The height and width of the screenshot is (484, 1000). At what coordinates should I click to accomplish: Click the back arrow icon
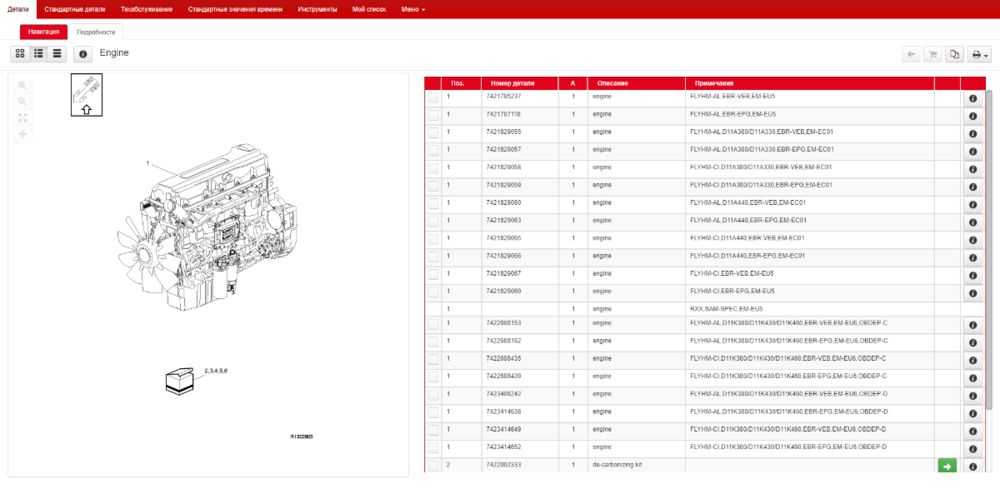click(x=910, y=55)
